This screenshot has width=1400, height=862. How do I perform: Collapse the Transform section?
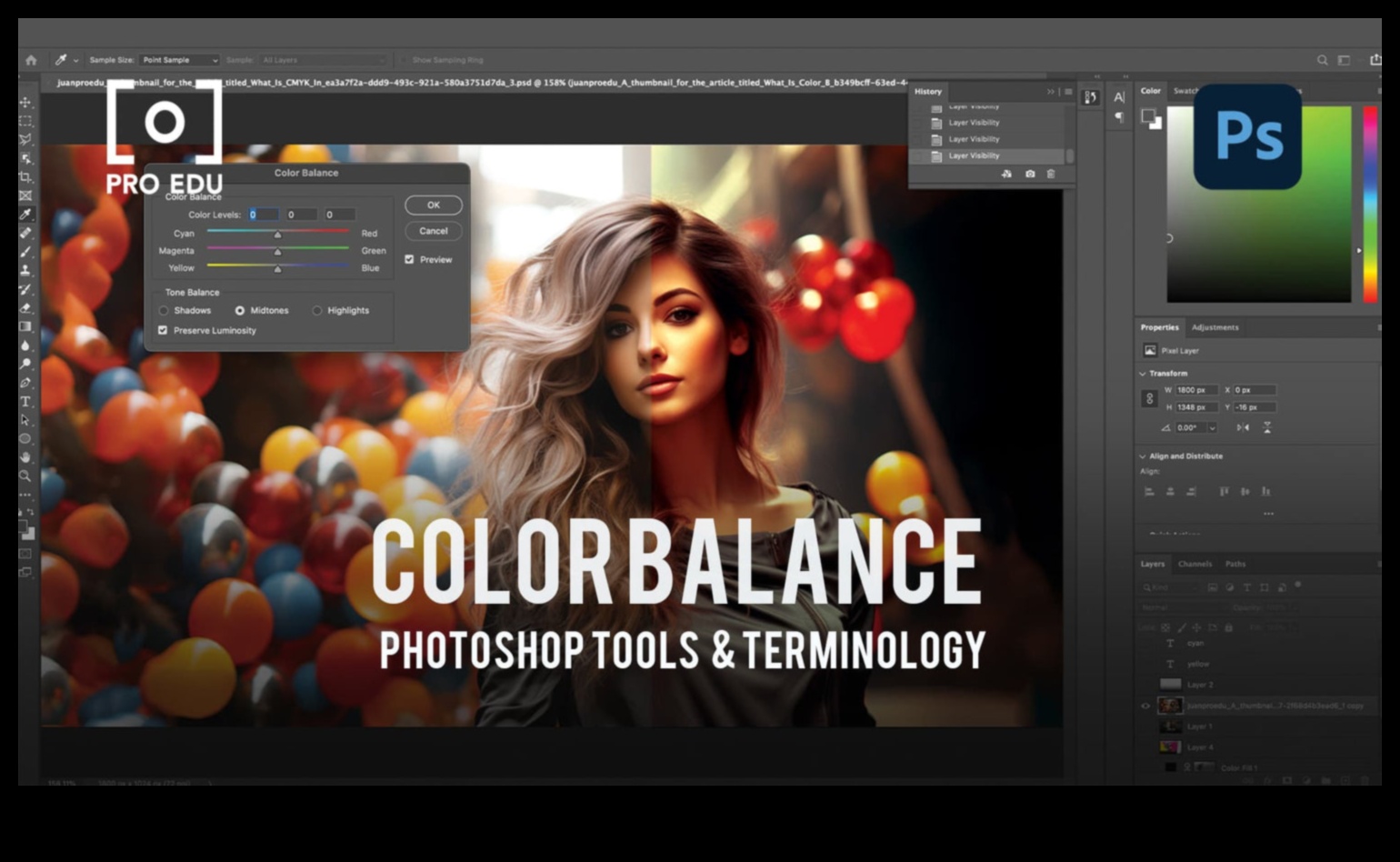pos(1143,374)
